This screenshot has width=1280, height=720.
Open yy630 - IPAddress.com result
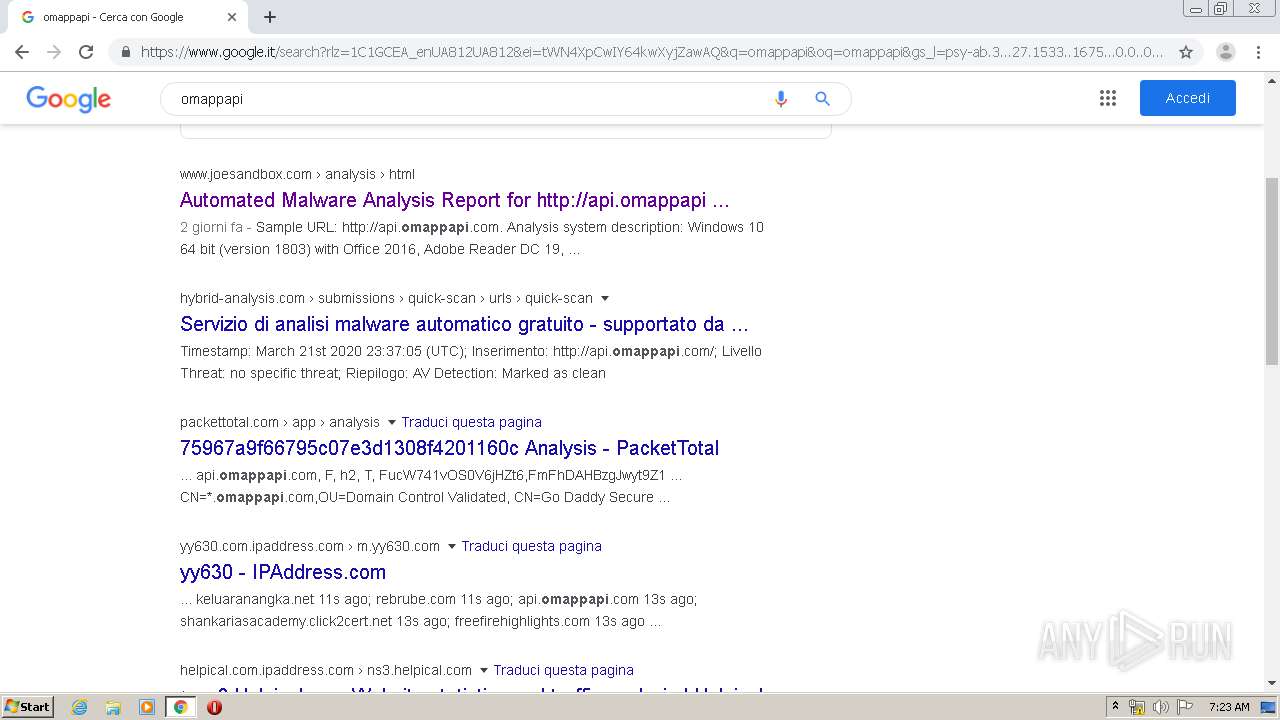click(283, 572)
